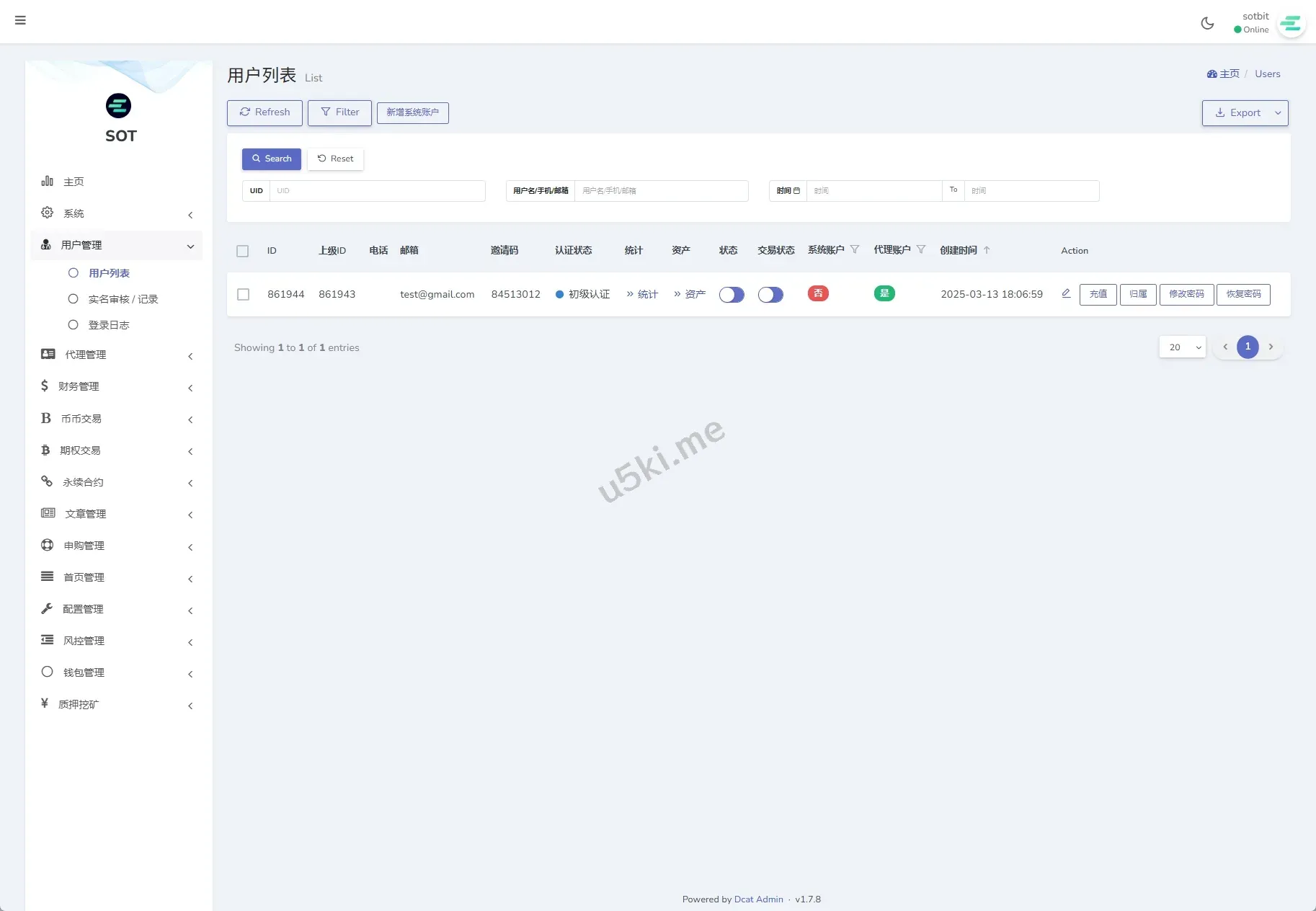Click the filter icon beside 系统账户 column
The image size is (1316, 911).
[855, 250]
